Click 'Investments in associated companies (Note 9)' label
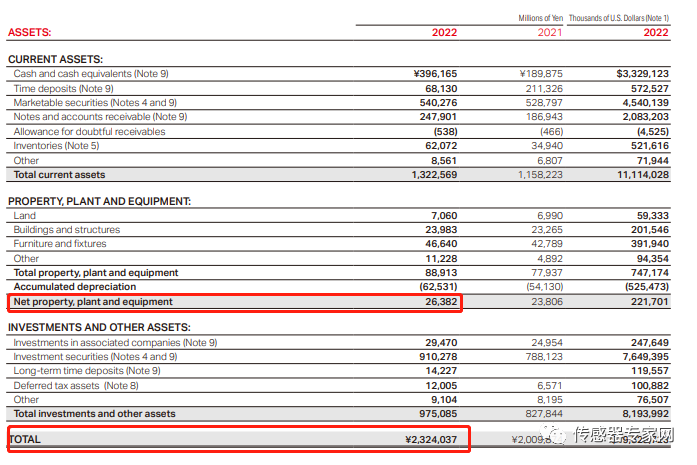 point(115,343)
